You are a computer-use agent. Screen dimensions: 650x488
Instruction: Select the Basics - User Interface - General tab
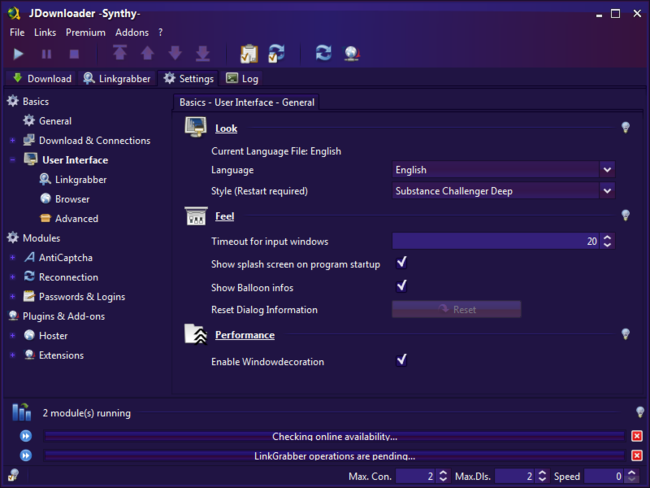coord(247,102)
